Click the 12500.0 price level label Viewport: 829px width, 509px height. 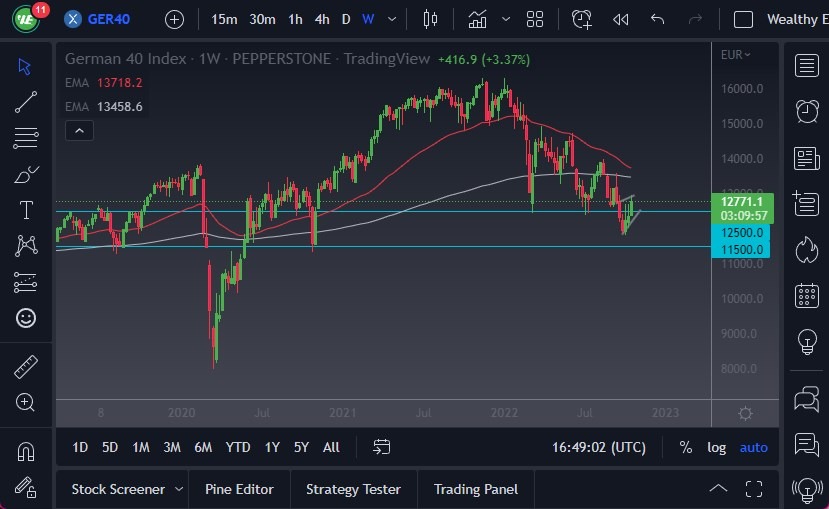tap(741, 232)
